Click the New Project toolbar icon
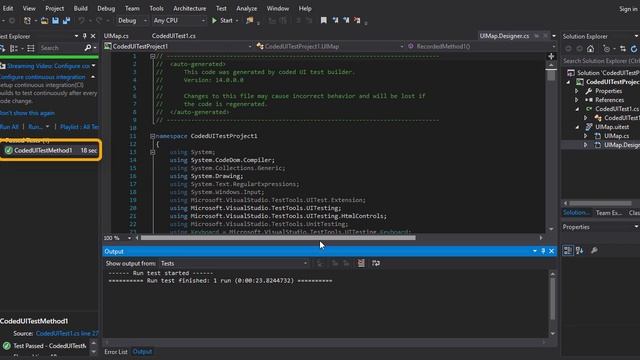Screen dimensions: 640x360 click(27, 20)
